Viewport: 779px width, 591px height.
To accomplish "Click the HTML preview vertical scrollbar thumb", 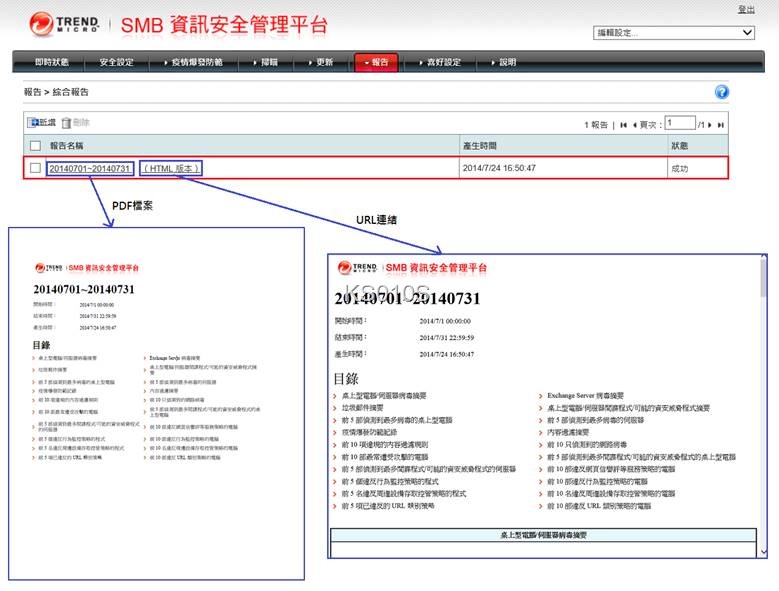I will (x=763, y=280).
